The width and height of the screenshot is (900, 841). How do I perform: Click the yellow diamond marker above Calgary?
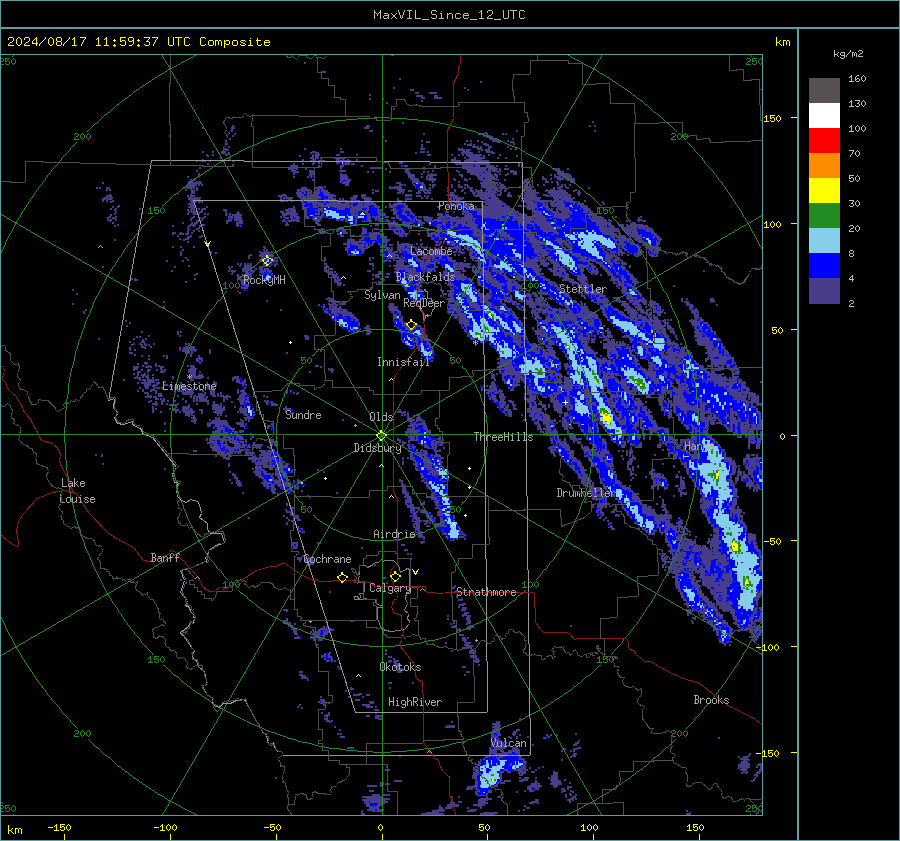coord(395,576)
